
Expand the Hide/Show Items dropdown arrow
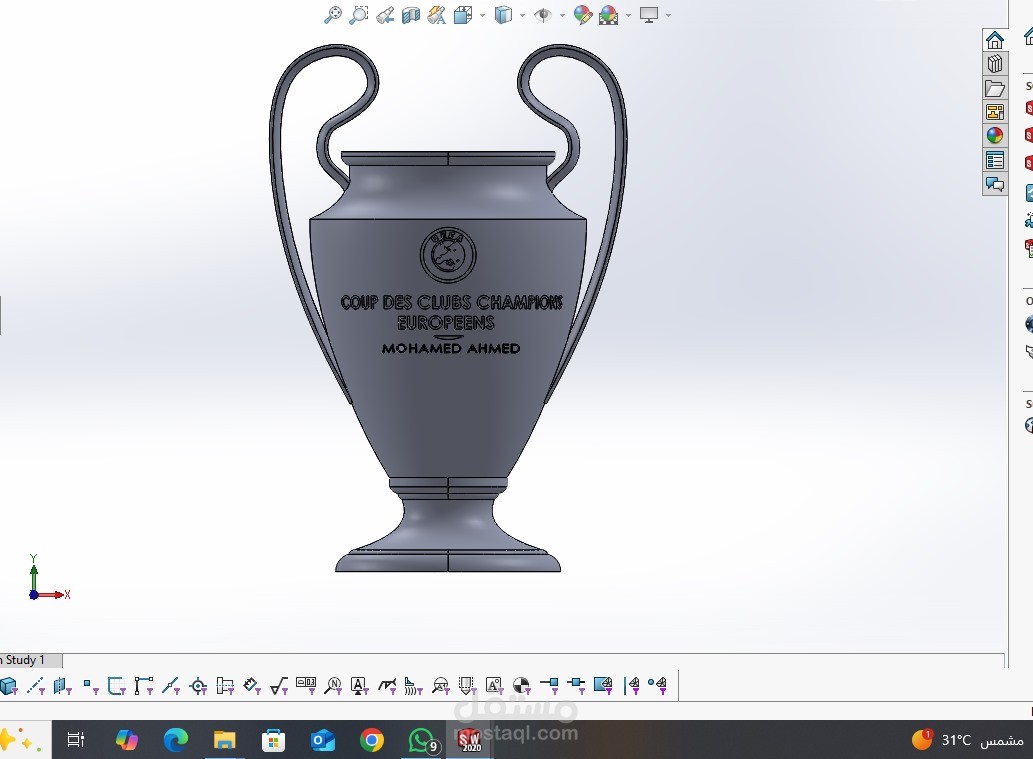coord(562,15)
